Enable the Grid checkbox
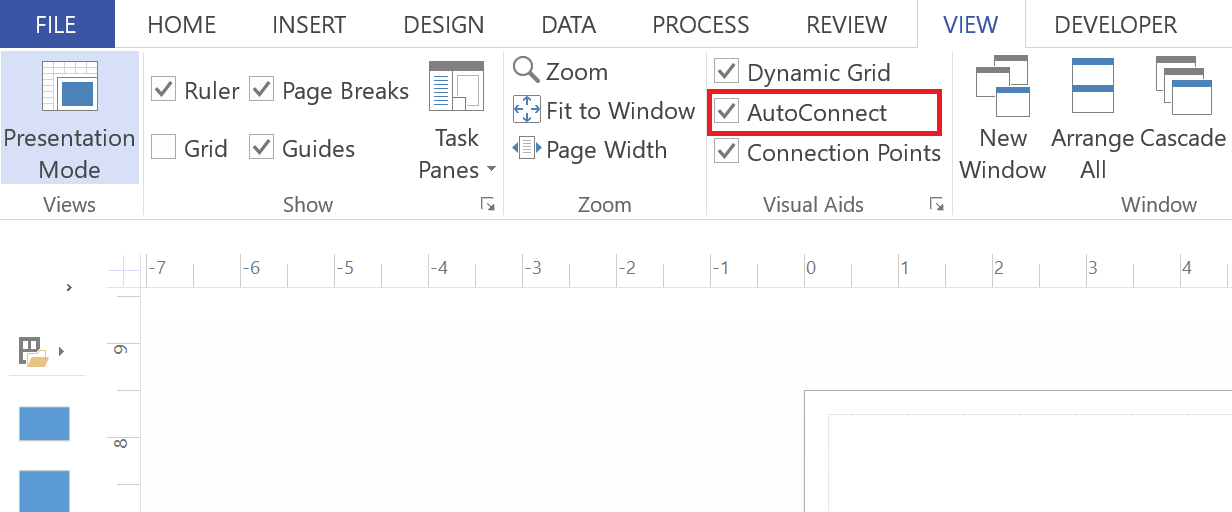Image resolution: width=1232 pixels, height=512 pixels. pyautogui.click(x=164, y=148)
